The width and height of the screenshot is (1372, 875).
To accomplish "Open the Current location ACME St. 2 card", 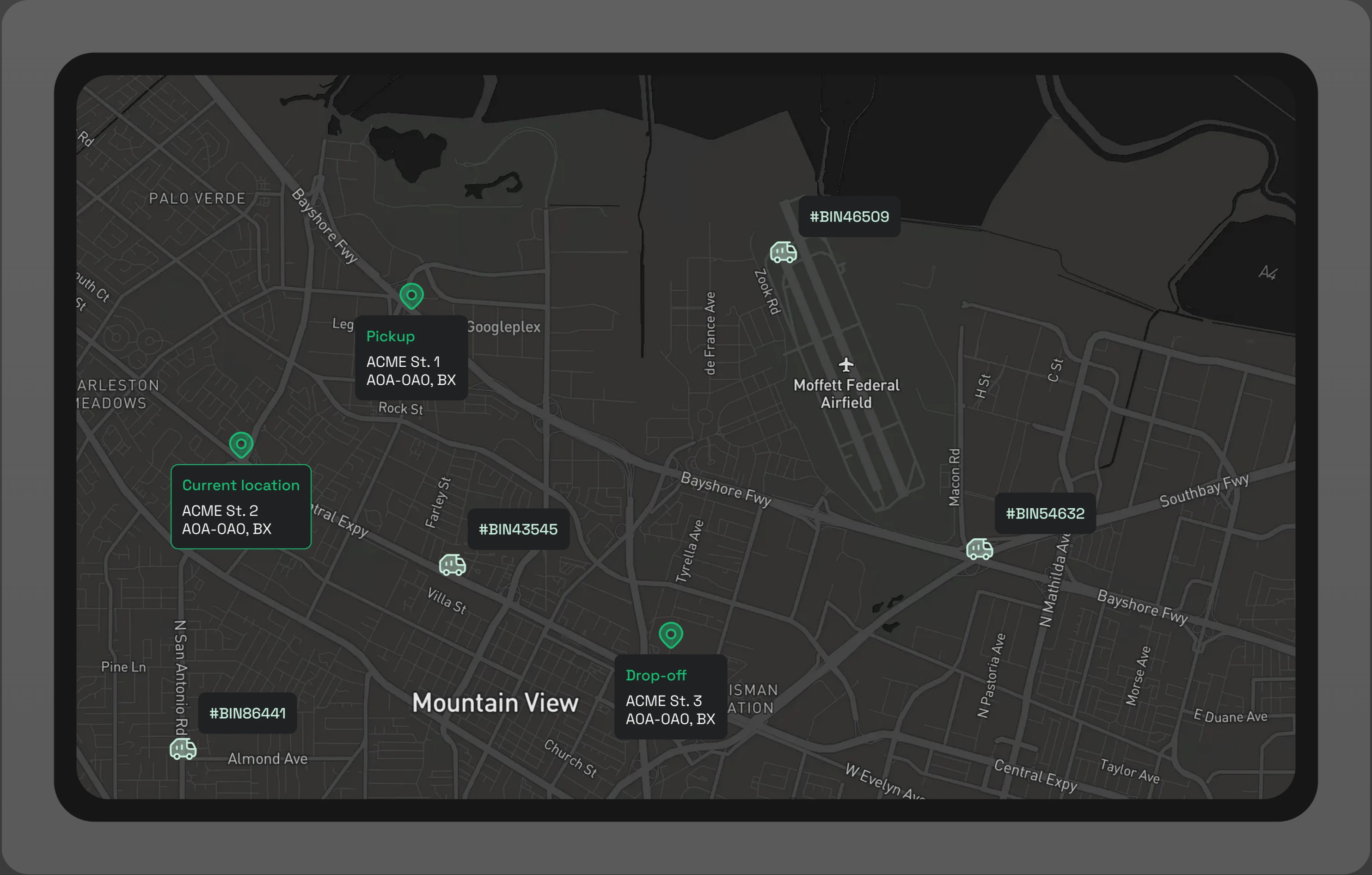I will (241, 507).
